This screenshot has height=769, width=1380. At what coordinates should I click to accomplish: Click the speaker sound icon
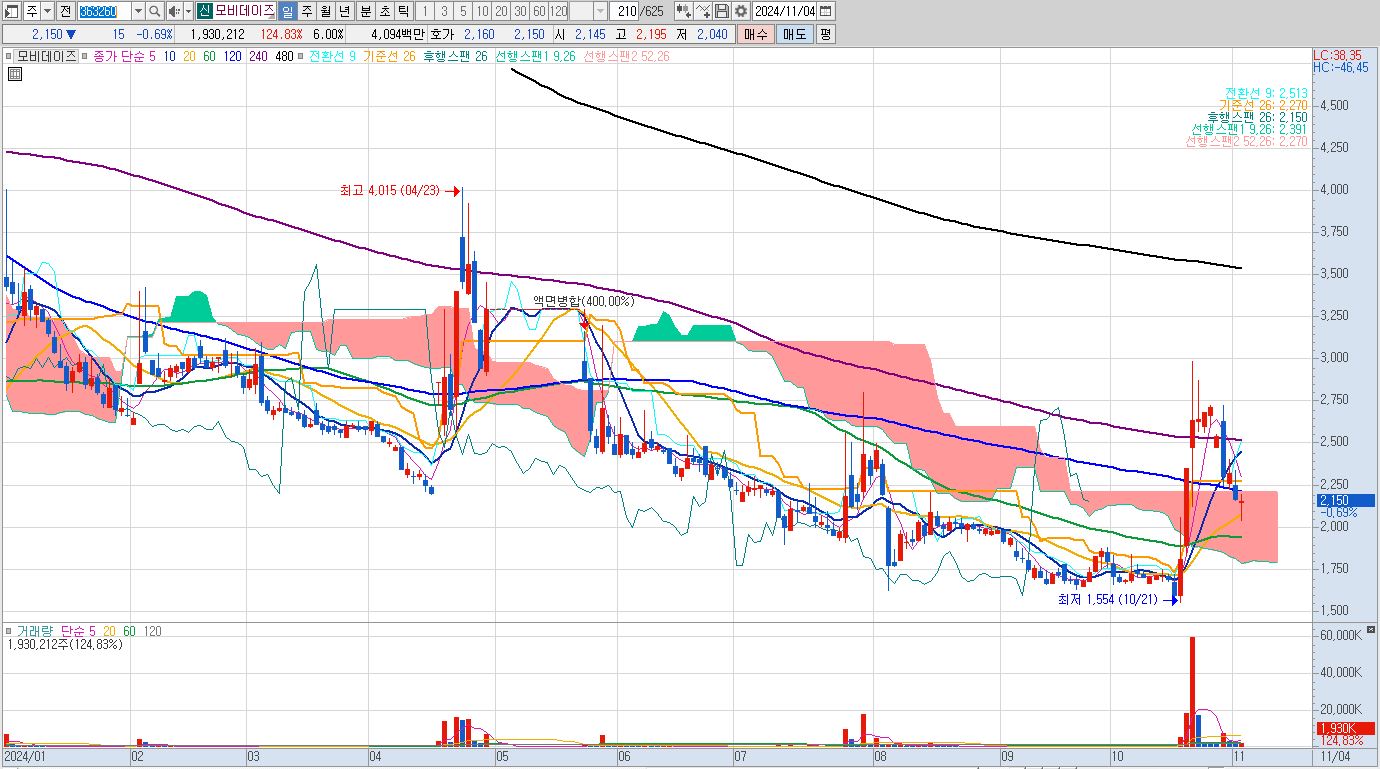click(x=173, y=12)
